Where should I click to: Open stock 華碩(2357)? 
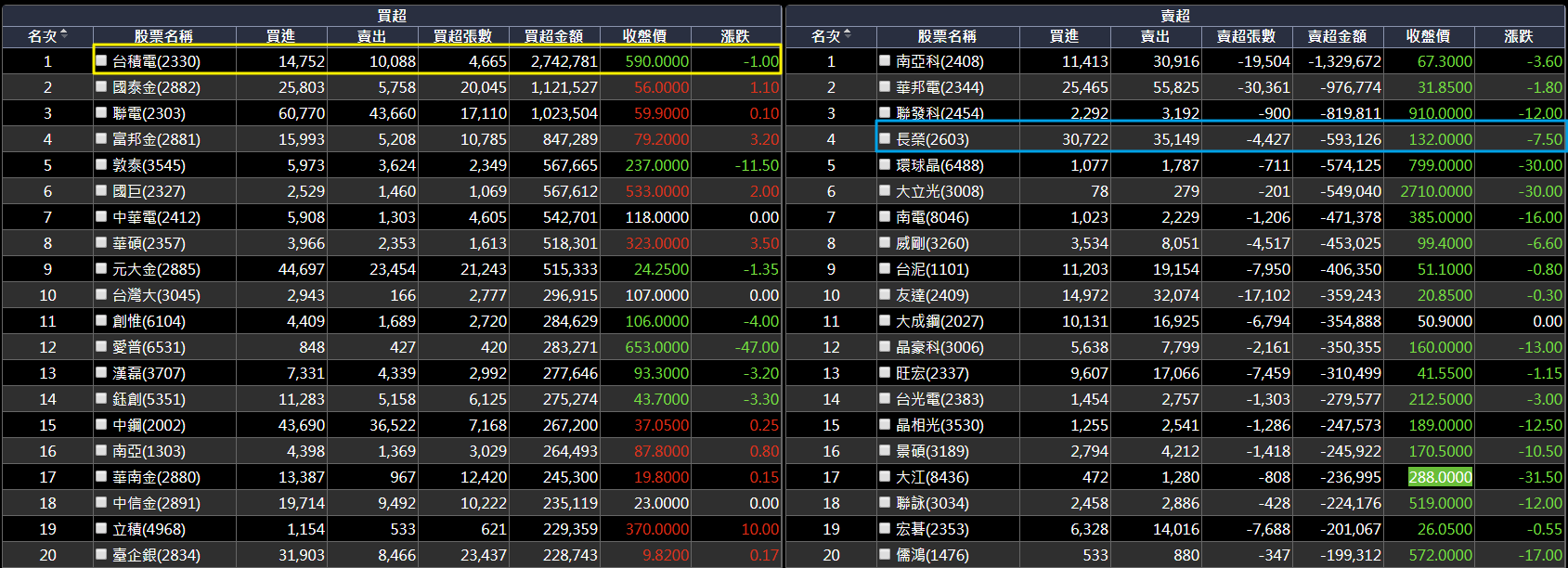coord(149,243)
